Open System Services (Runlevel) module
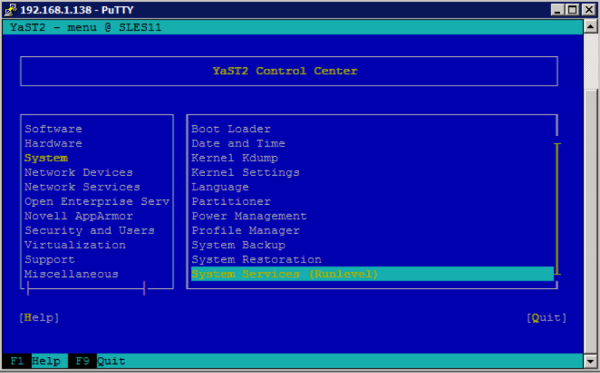Viewport: 600px width, 373px height. pos(372,274)
